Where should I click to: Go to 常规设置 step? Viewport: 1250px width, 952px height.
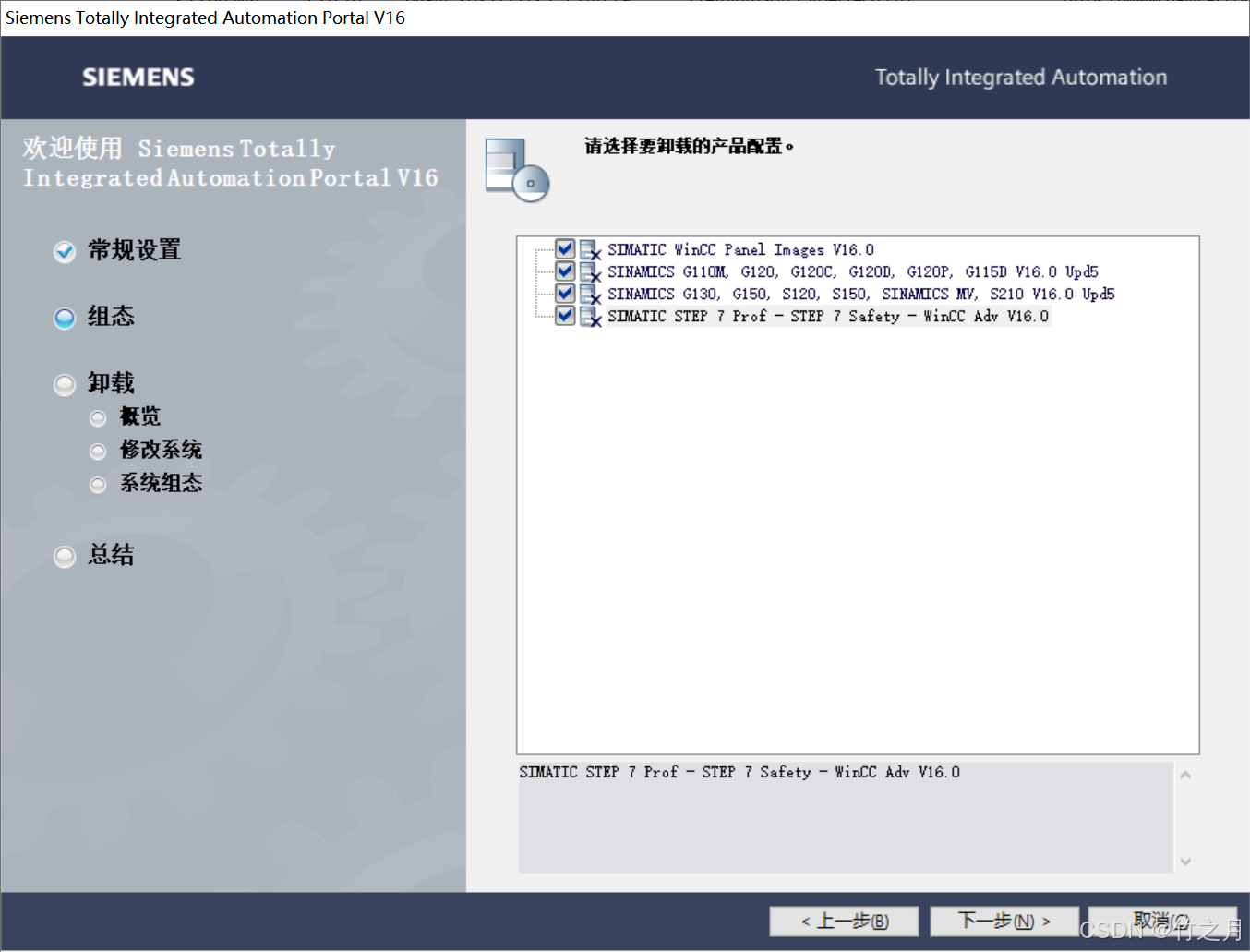point(118,250)
